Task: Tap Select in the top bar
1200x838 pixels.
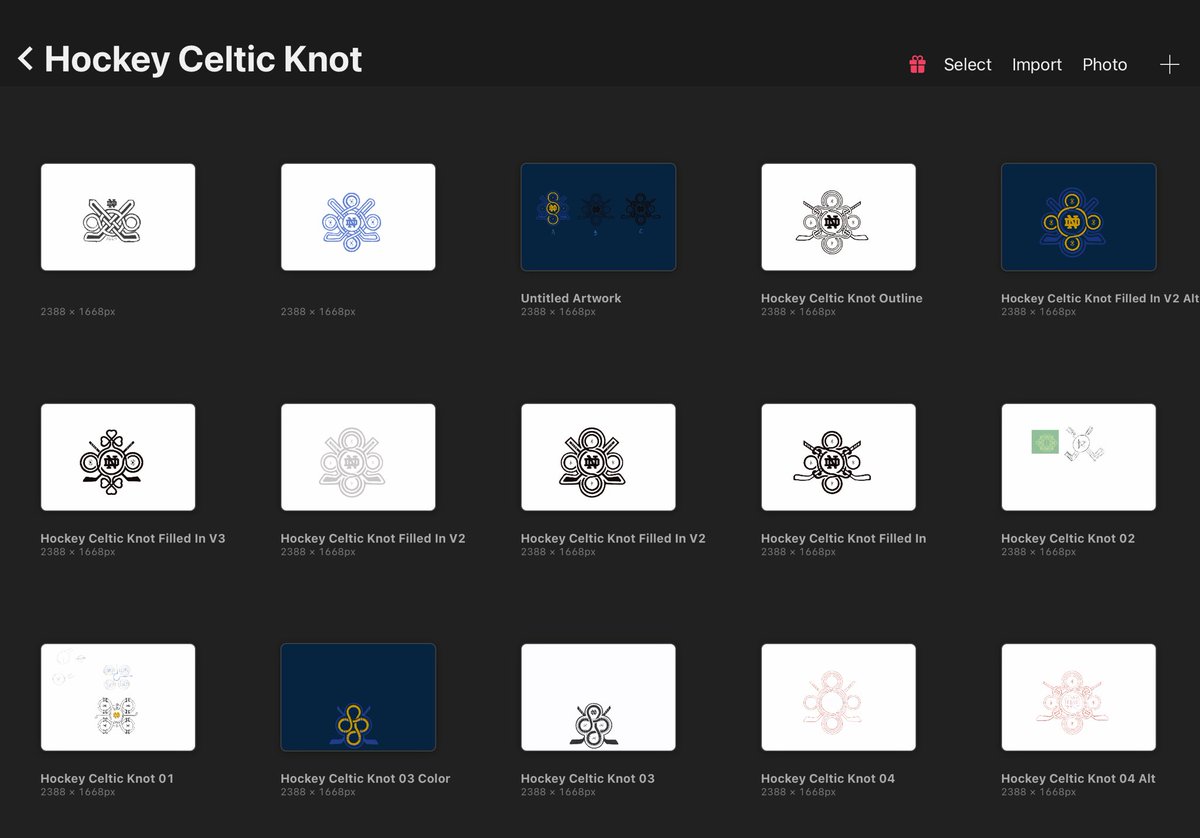Action: pos(967,65)
